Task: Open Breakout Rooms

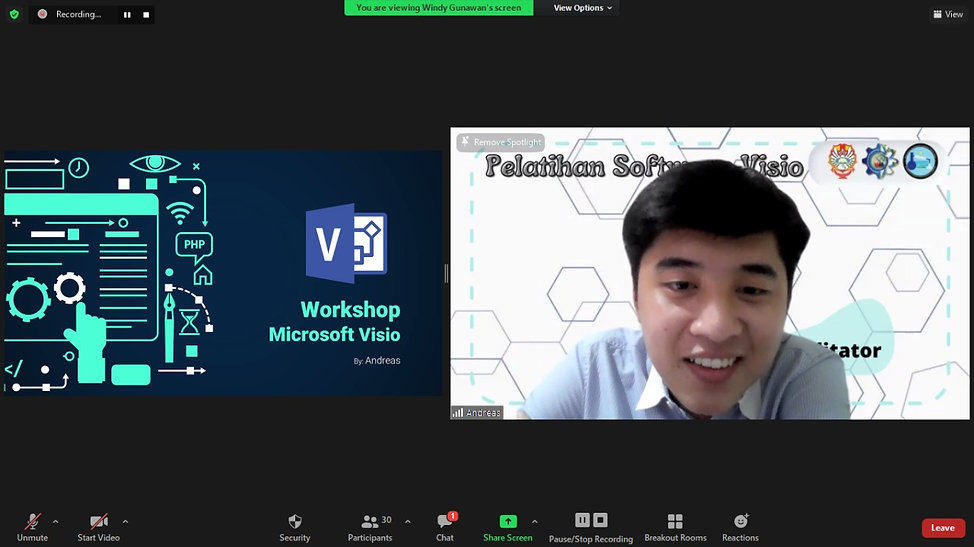Action: click(x=675, y=527)
